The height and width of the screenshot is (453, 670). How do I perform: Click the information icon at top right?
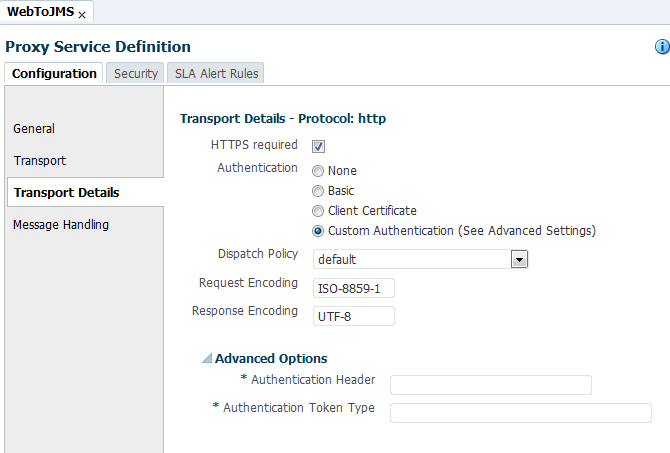(661, 47)
